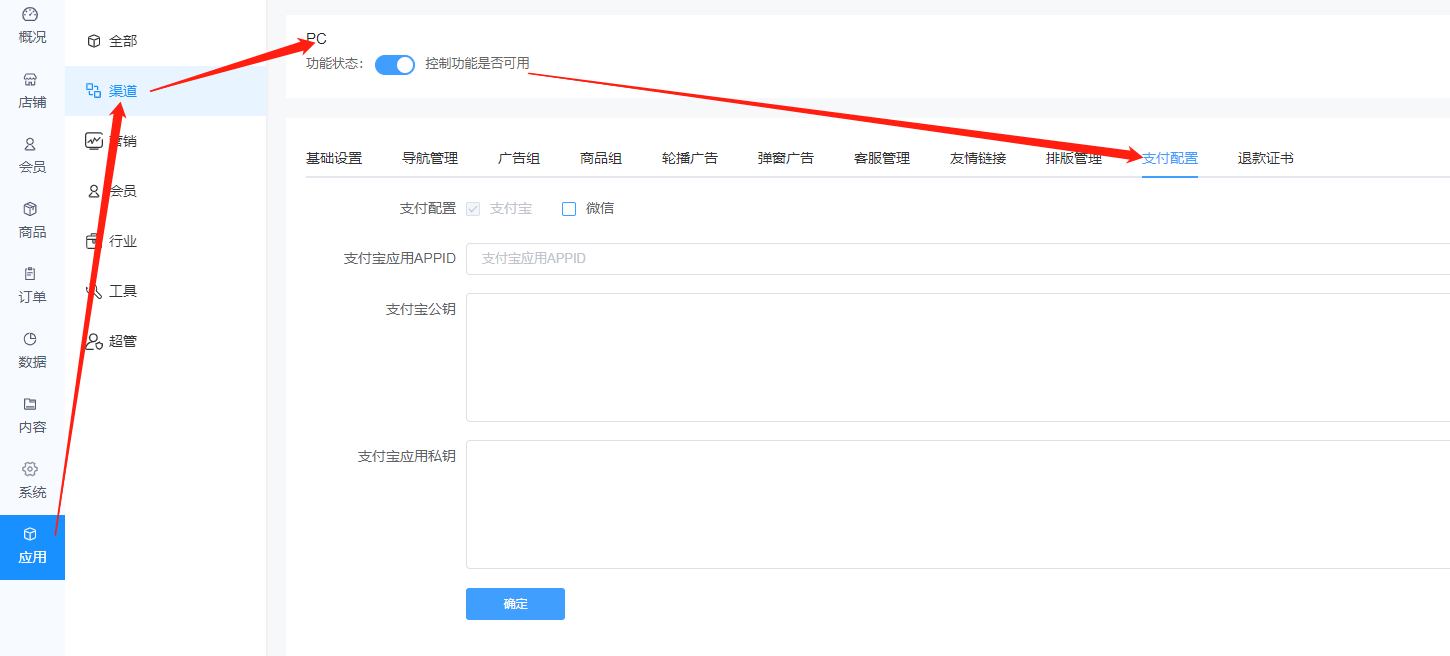Open the 基础设置 tab

[x=334, y=158]
